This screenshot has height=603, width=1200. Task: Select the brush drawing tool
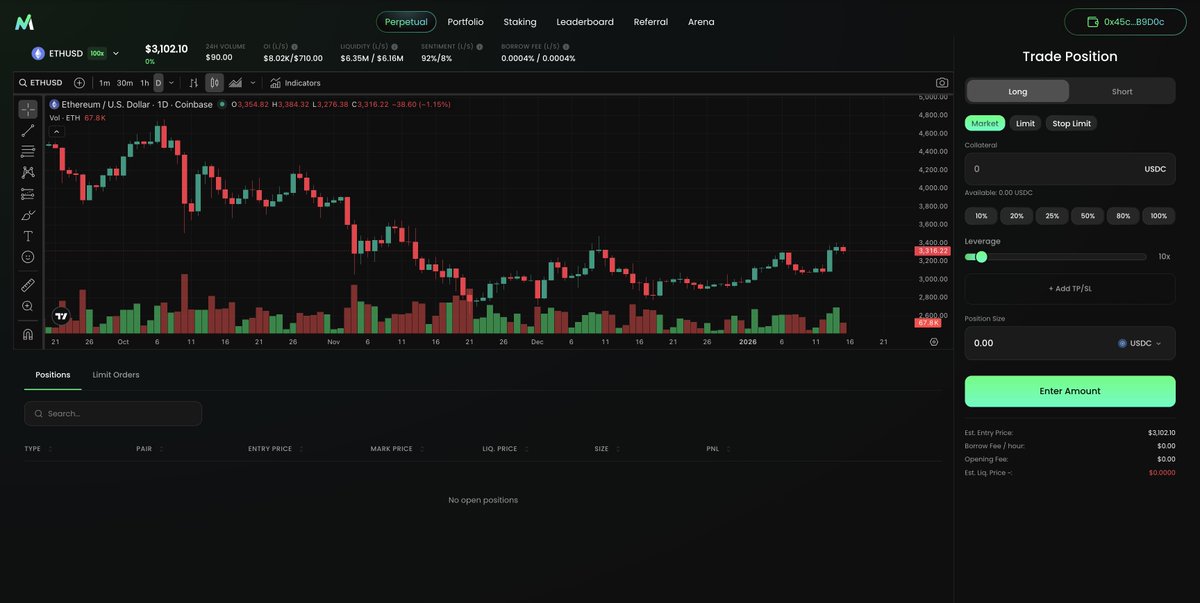tap(28, 215)
